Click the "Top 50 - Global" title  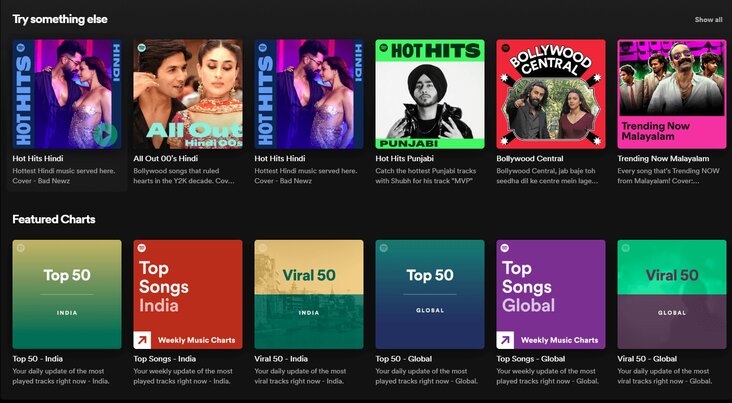[x=404, y=359]
